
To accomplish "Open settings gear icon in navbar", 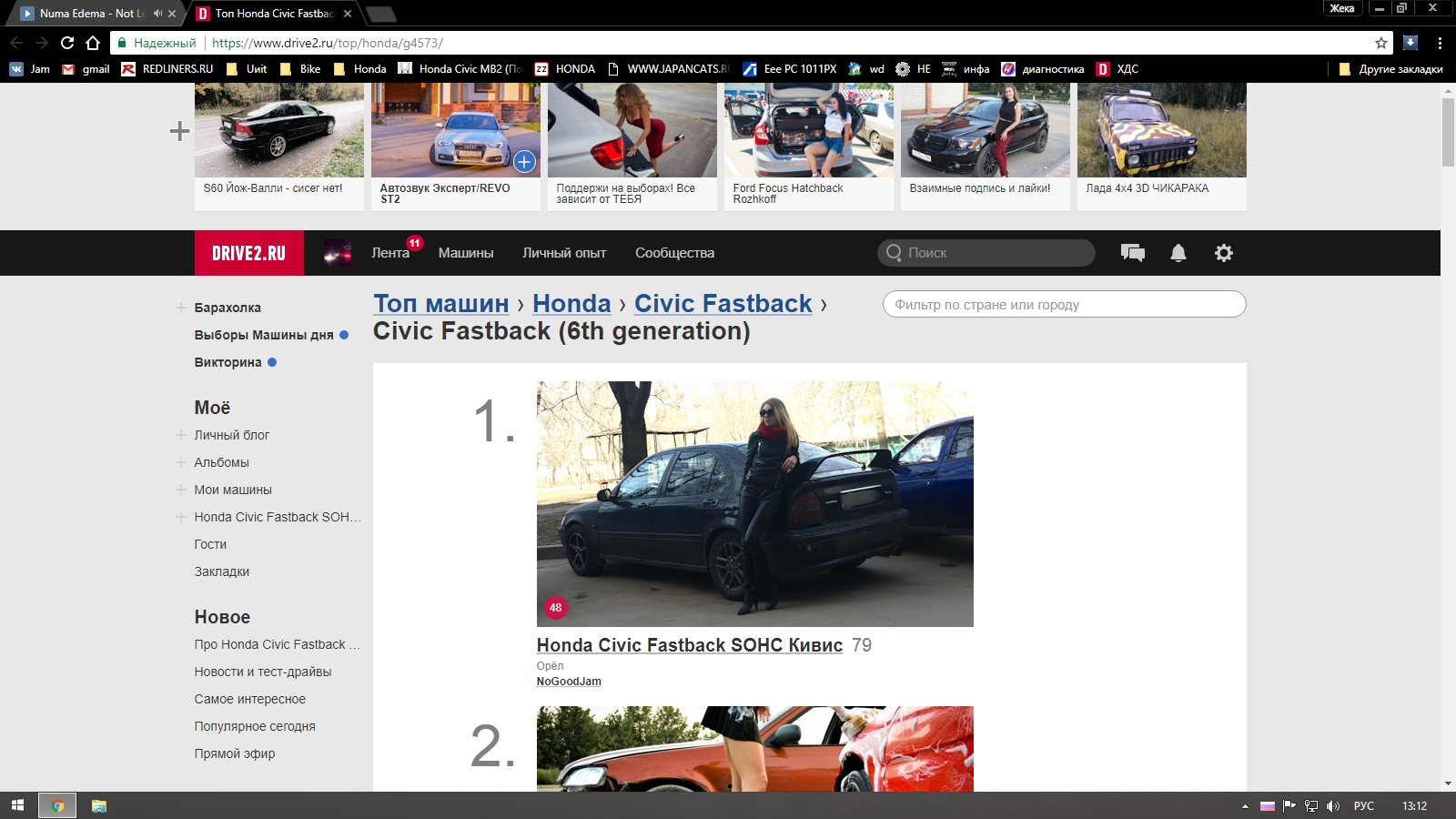I will (x=1224, y=253).
